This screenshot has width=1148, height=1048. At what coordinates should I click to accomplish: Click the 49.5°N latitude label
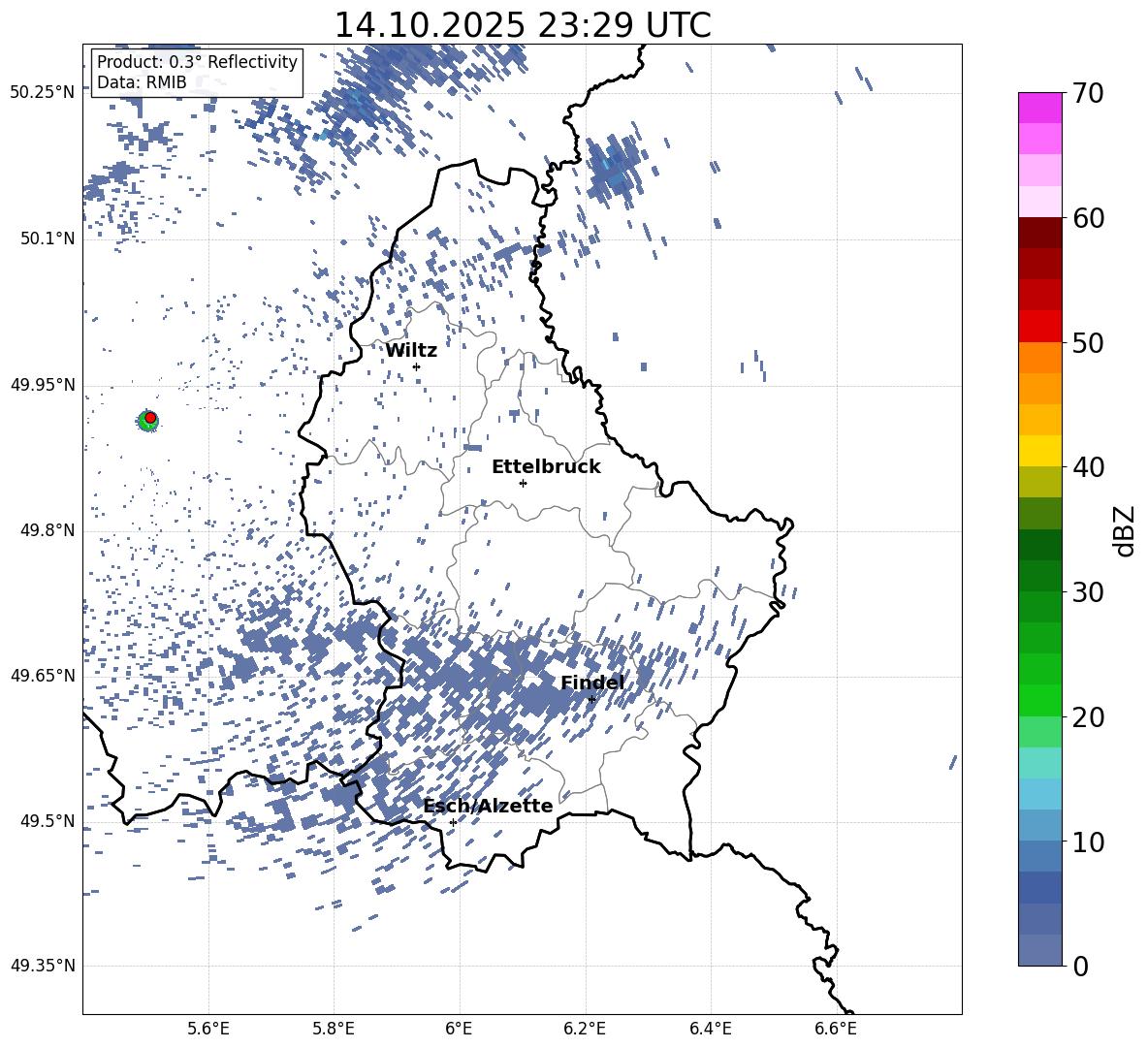point(48,821)
